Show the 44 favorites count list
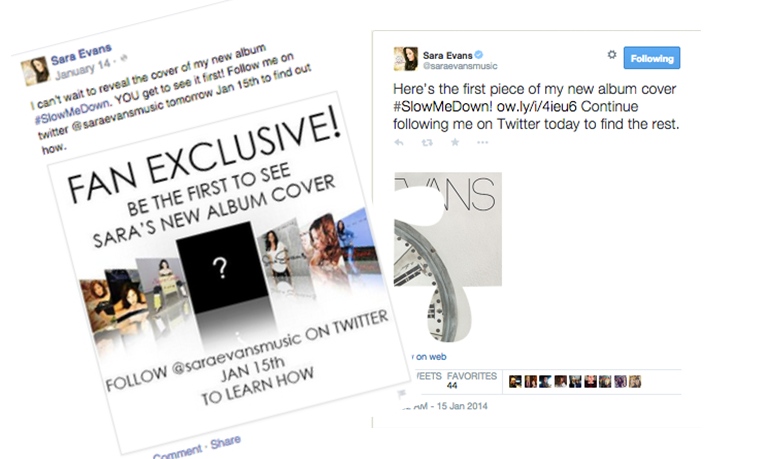Screen dimensions: 768x459 (471, 381)
